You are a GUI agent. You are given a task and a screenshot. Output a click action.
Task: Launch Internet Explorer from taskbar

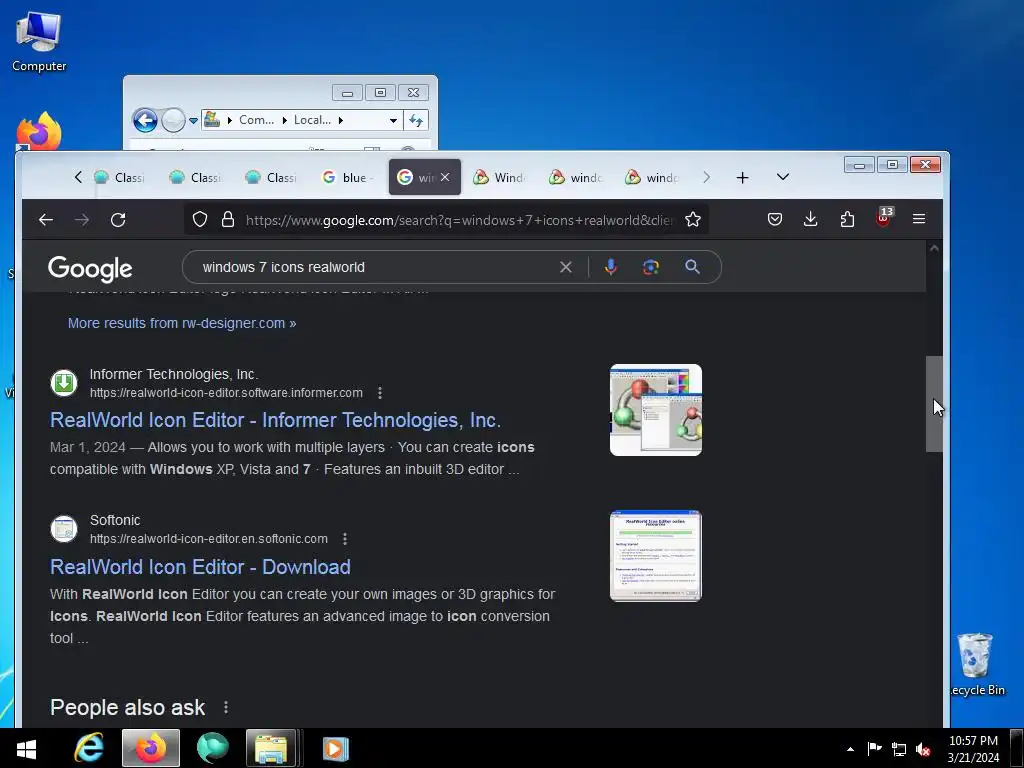point(89,748)
